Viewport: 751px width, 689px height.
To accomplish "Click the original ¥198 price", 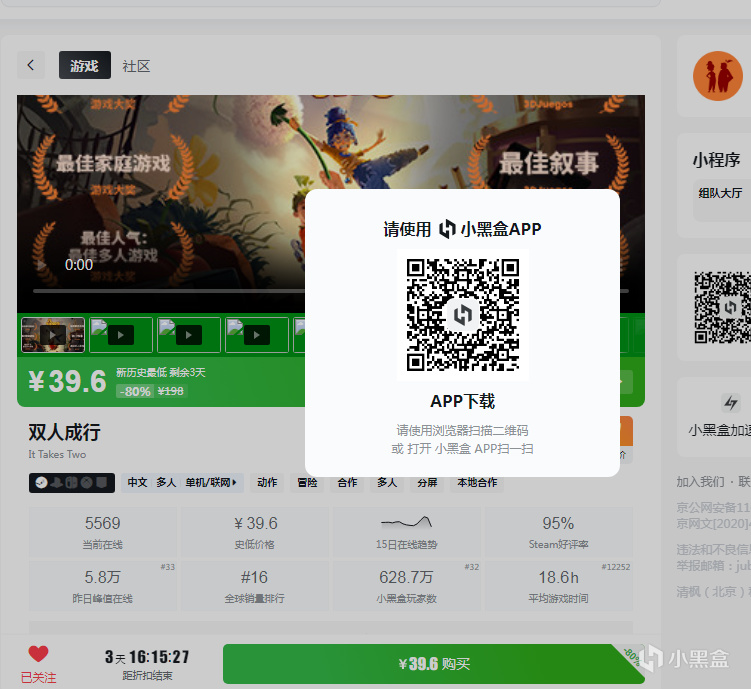I will pyautogui.click(x=171, y=391).
